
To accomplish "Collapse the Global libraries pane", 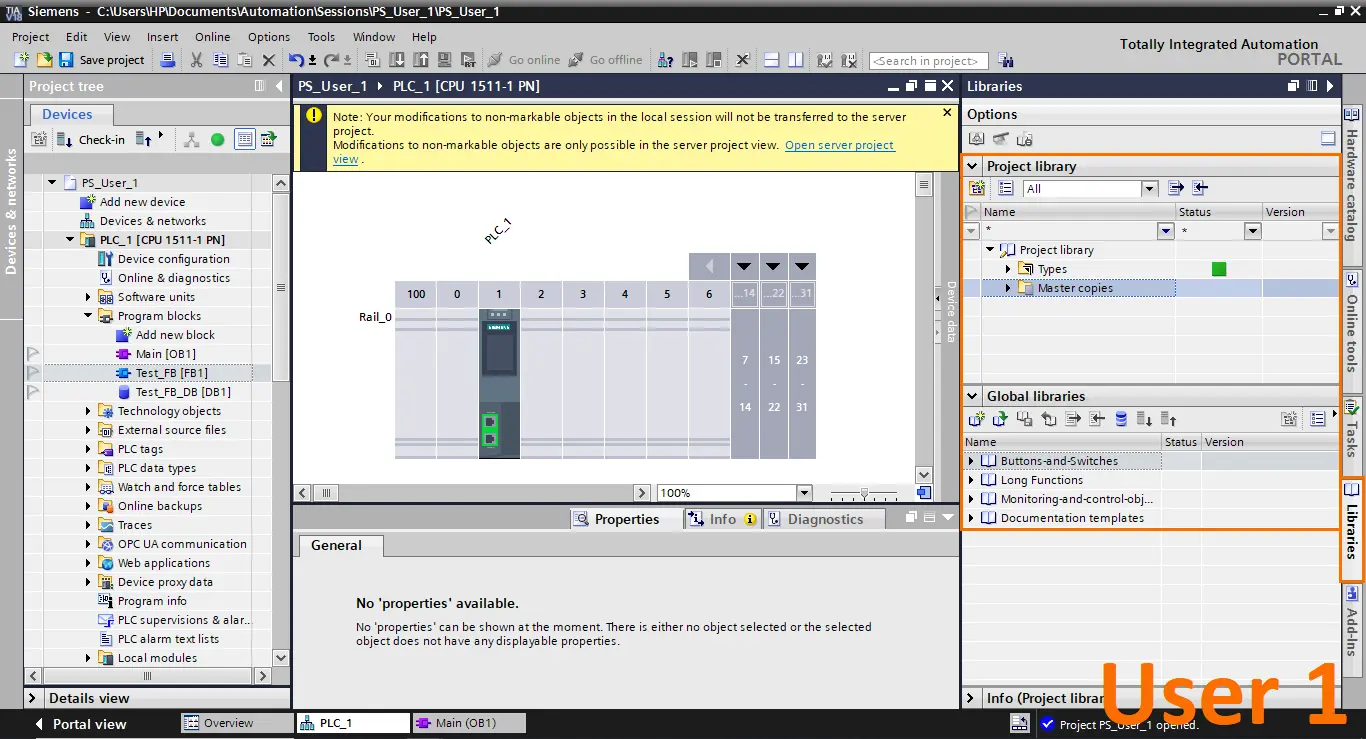I will tap(972, 396).
